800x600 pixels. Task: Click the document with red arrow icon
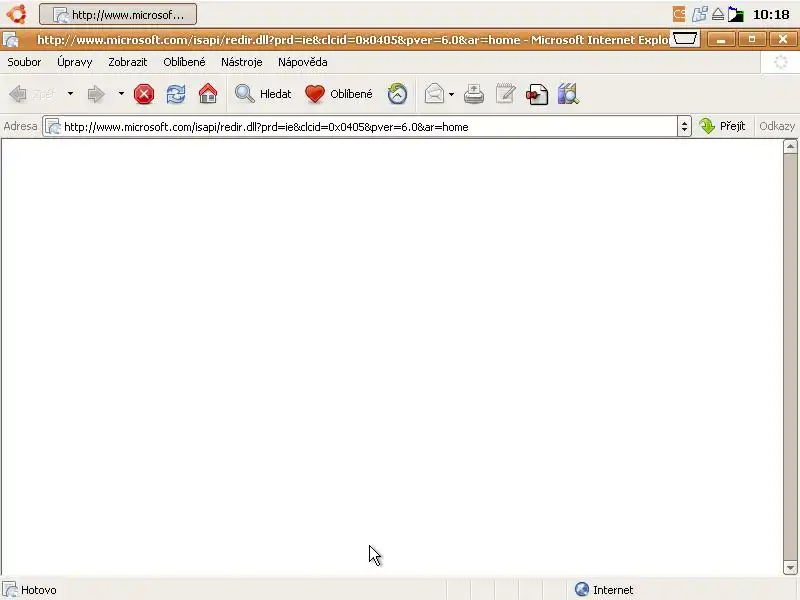(x=537, y=94)
